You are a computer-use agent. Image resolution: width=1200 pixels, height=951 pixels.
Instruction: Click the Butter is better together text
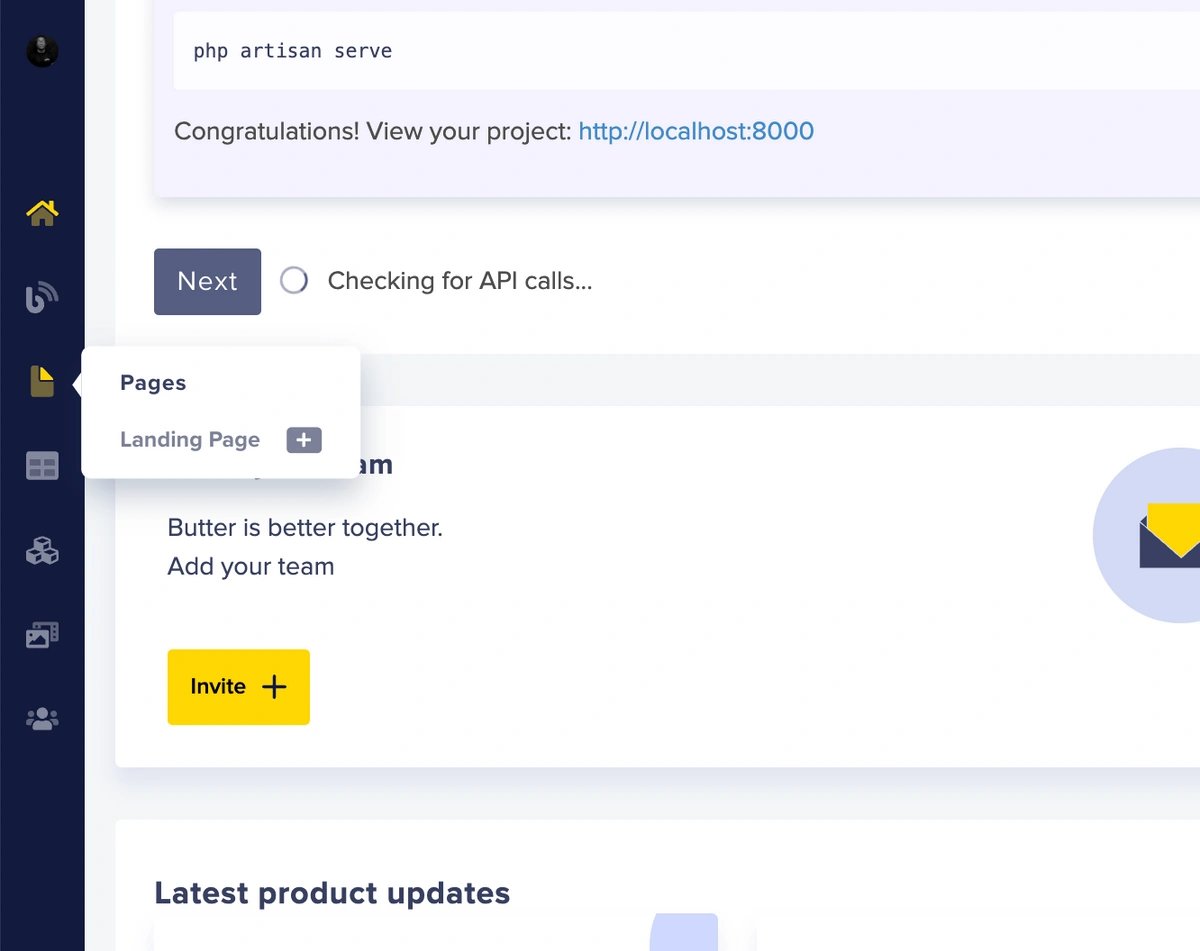[x=305, y=527]
